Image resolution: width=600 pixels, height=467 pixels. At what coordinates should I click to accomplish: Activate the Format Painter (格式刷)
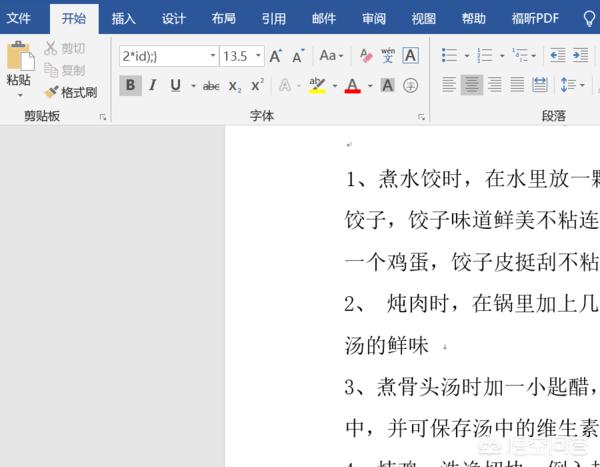pos(70,92)
